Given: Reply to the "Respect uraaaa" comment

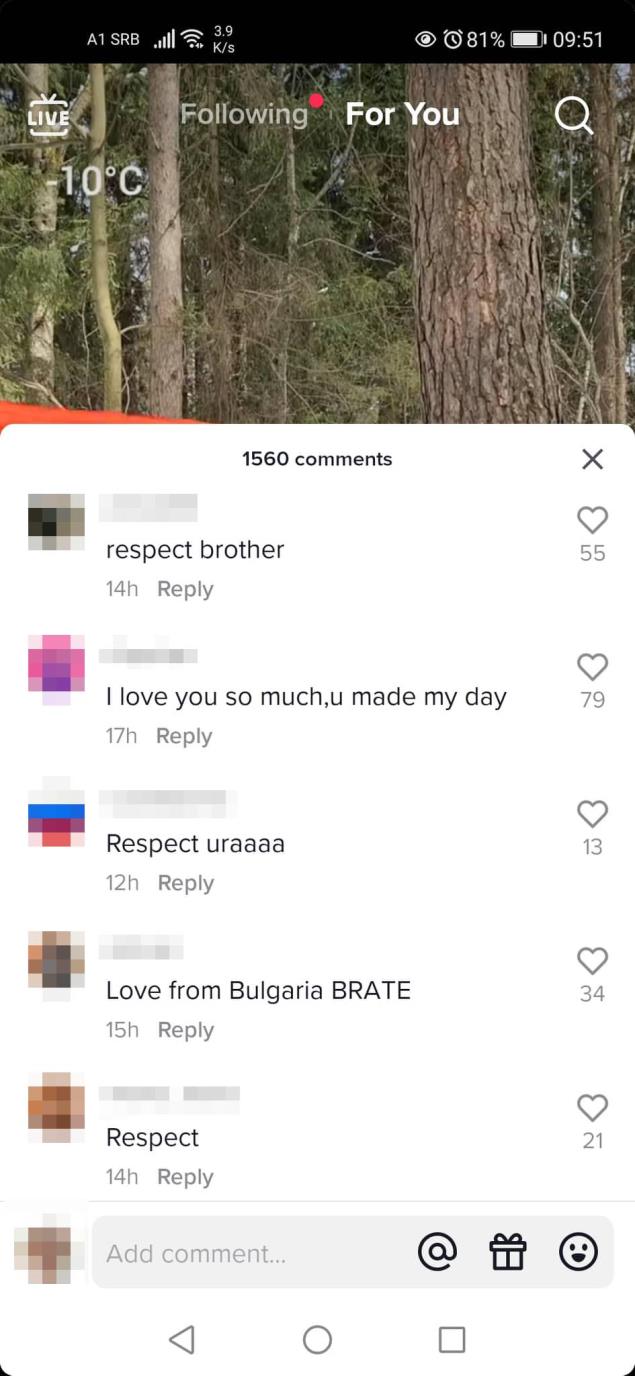Looking at the screenshot, I should pyautogui.click(x=185, y=883).
